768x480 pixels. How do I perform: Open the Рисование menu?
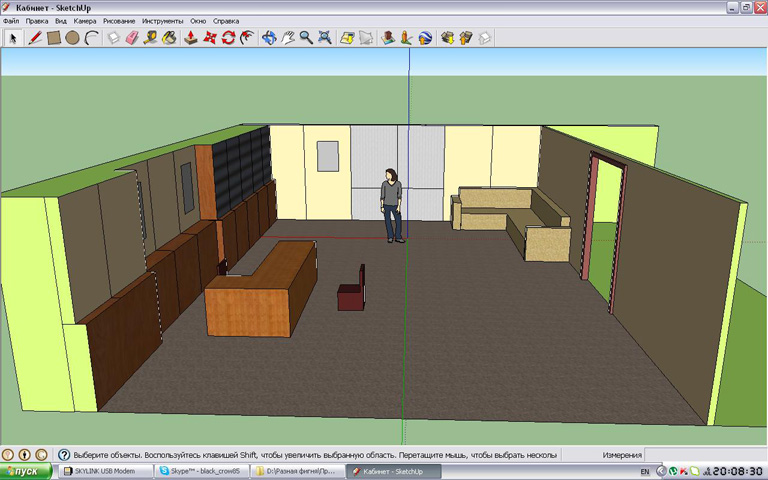(119, 21)
